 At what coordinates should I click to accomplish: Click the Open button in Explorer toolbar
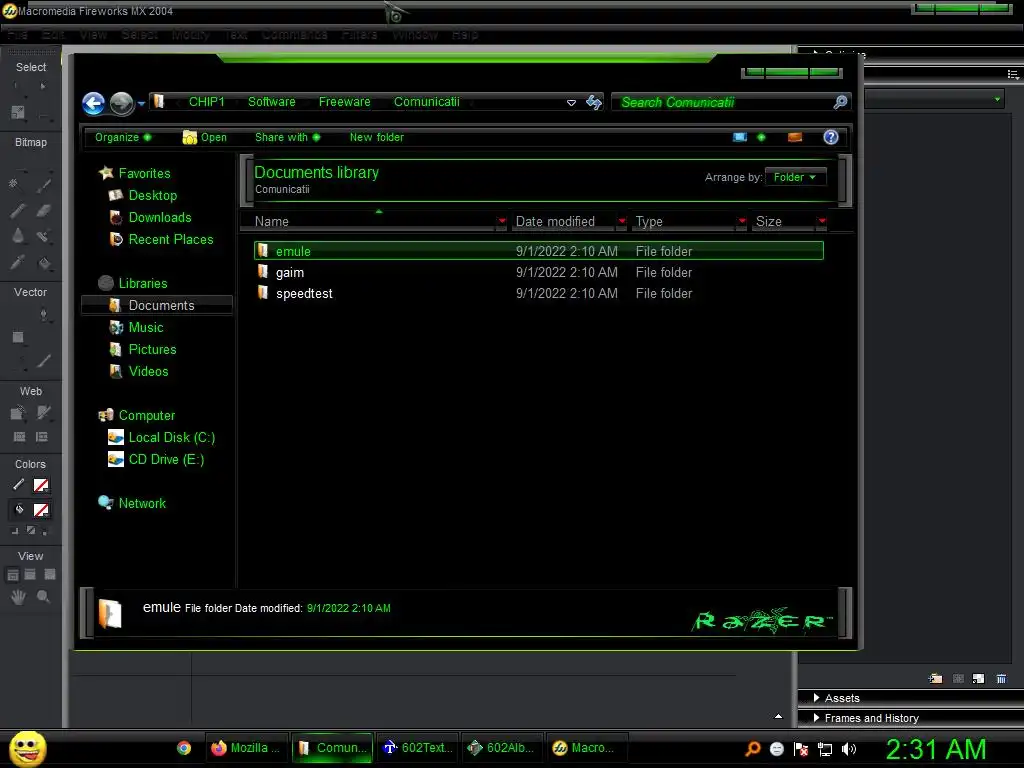(205, 137)
